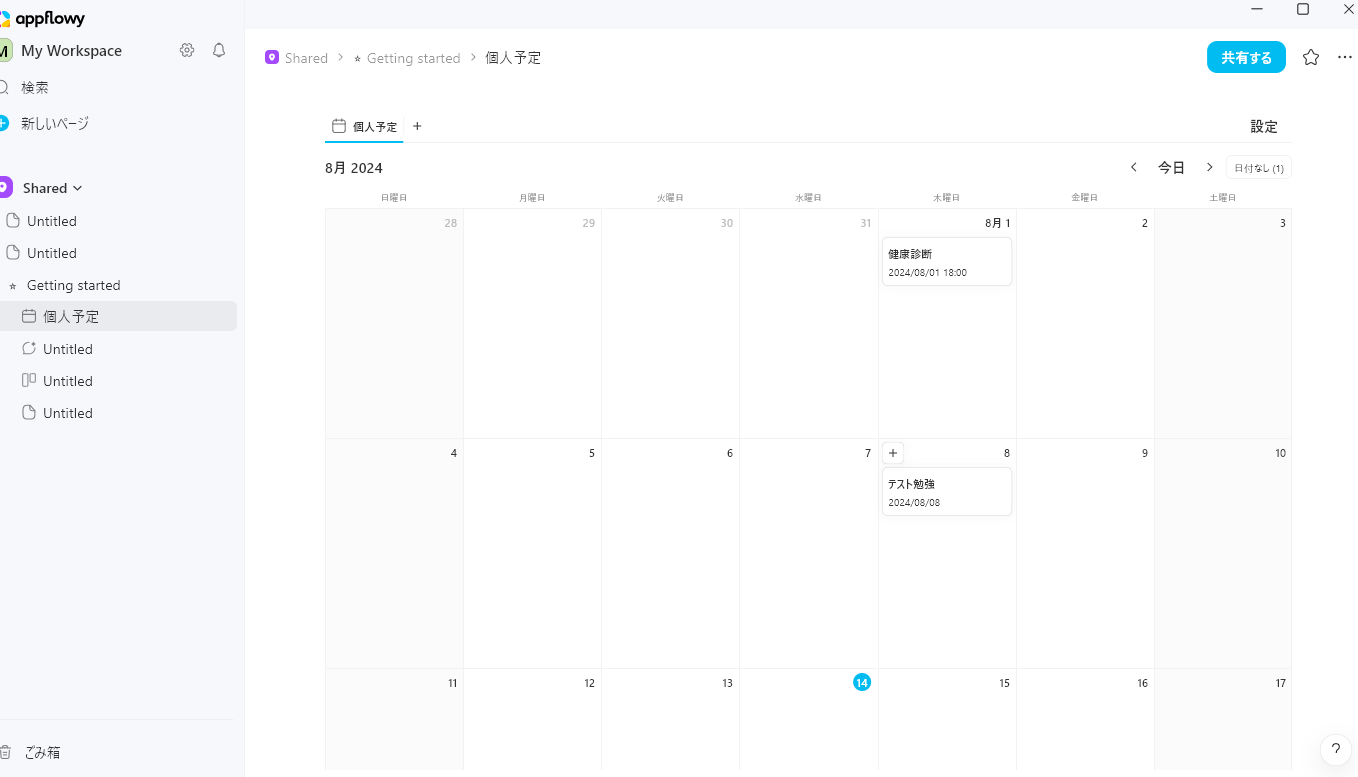
Task: Click the trash bin icon
Action: [5, 752]
